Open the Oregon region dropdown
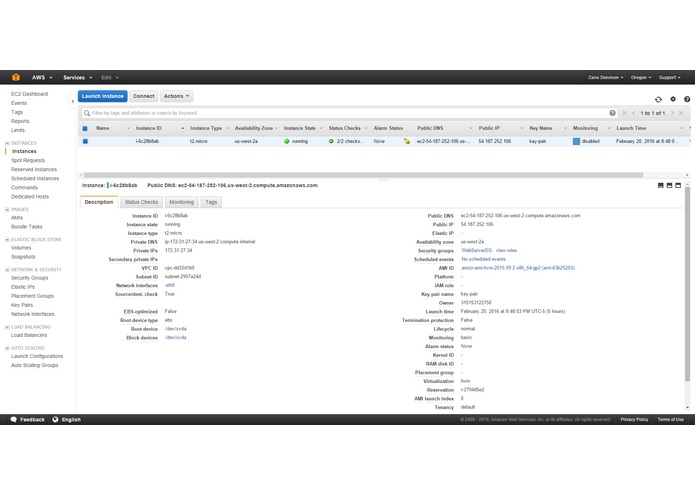This screenshot has height=494, width=695. point(641,78)
